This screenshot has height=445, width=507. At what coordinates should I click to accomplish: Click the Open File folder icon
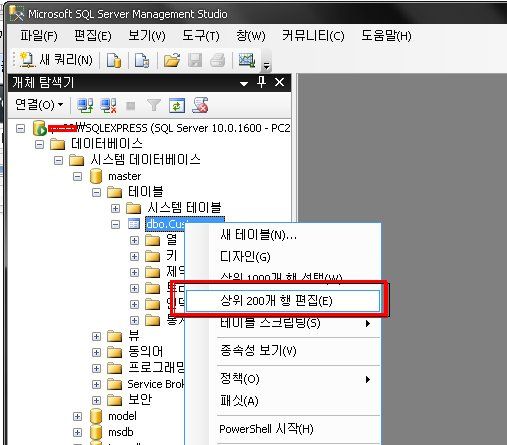pyautogui.click(x=172, y=61)
